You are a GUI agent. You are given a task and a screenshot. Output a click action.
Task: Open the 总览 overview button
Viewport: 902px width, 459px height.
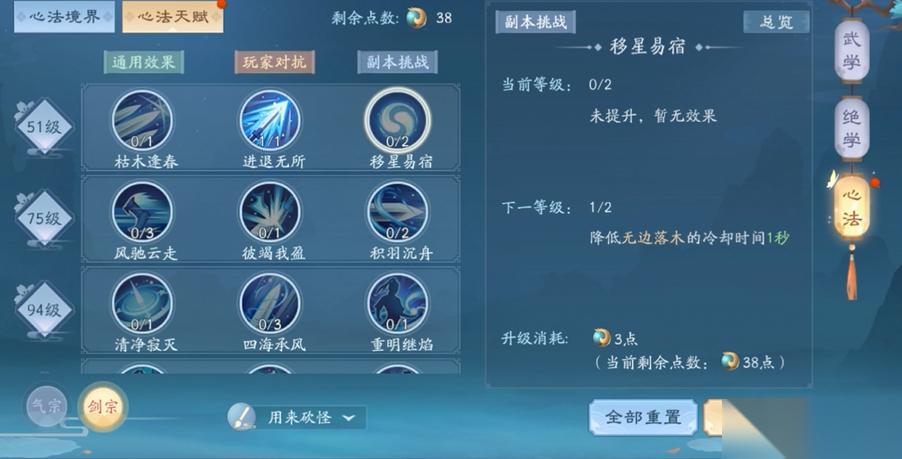(x=776, y=22)
